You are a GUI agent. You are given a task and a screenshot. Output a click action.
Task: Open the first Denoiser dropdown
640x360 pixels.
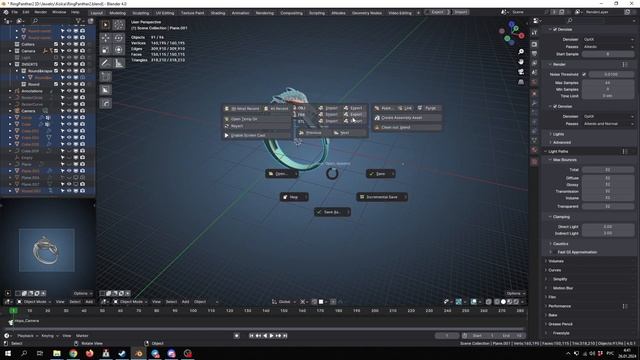608,39
